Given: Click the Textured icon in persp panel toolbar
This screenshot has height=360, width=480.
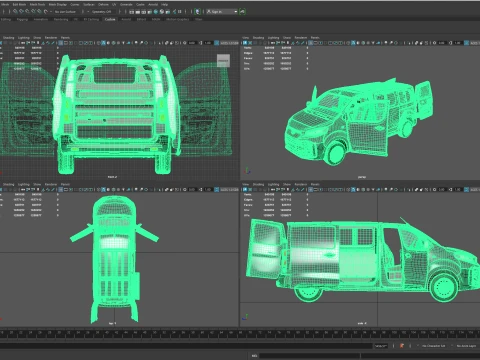Looking at the screenshot, I should [368, 43].
